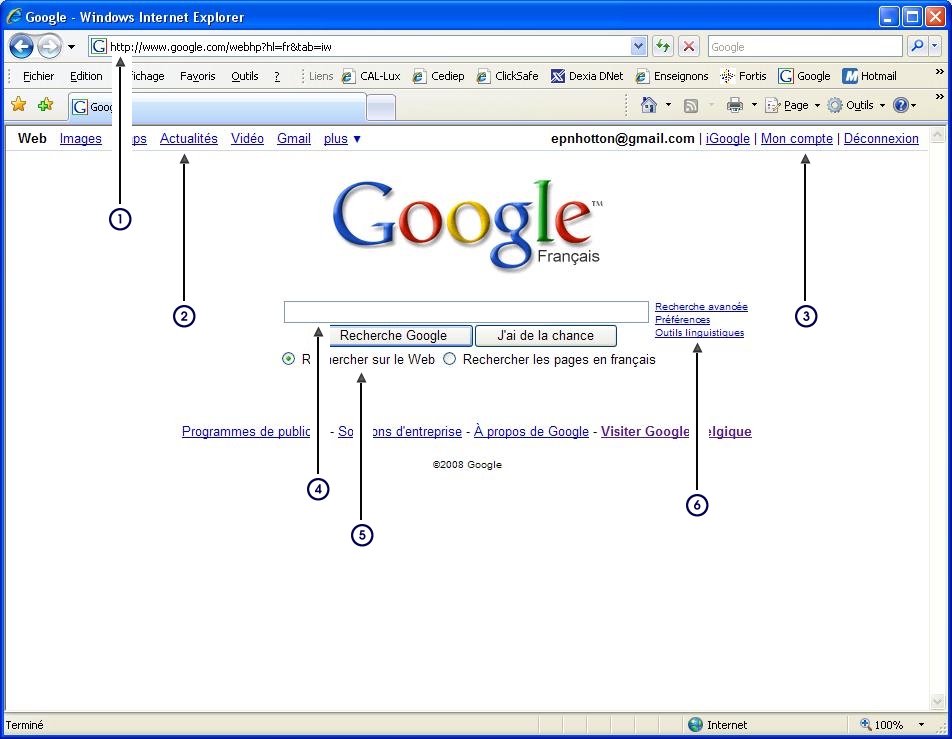This screenshot has width=952, height=739.
Task: Click the search magnifier icon
Action: 916,46
